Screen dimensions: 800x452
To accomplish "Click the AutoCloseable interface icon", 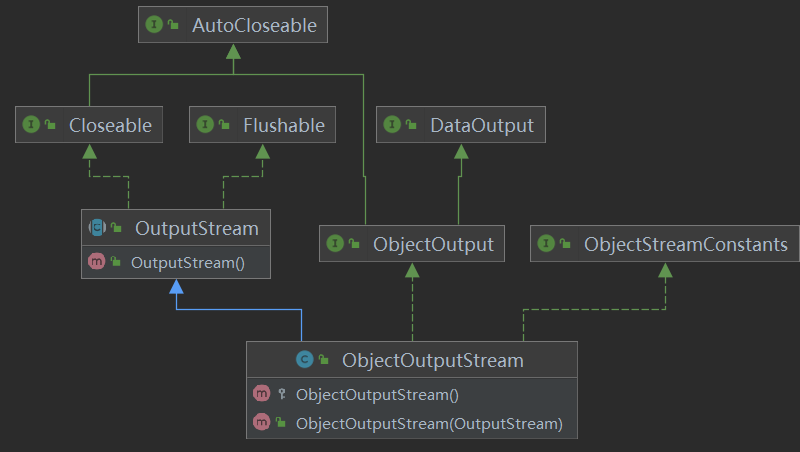I will [154, 26].
